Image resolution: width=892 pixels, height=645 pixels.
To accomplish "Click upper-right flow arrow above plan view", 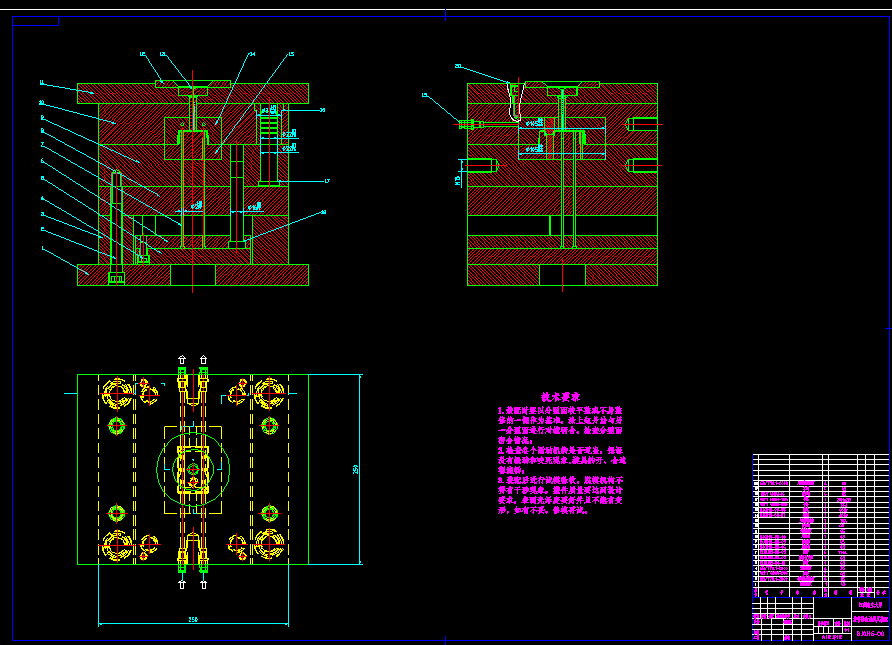I will pos(204,359).
